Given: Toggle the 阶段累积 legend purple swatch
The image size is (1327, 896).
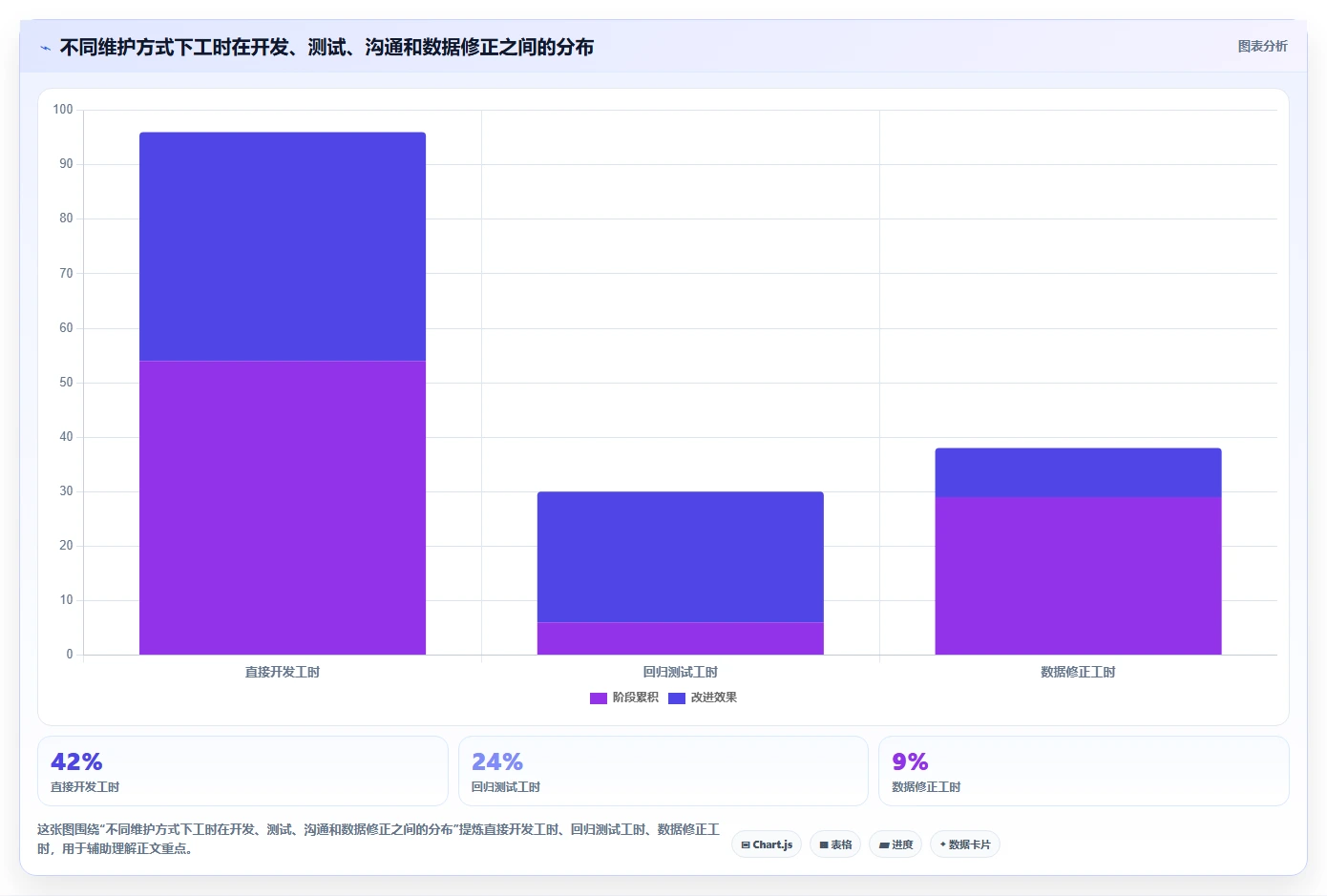Looking at the screenshot, I should pos(599,698).
